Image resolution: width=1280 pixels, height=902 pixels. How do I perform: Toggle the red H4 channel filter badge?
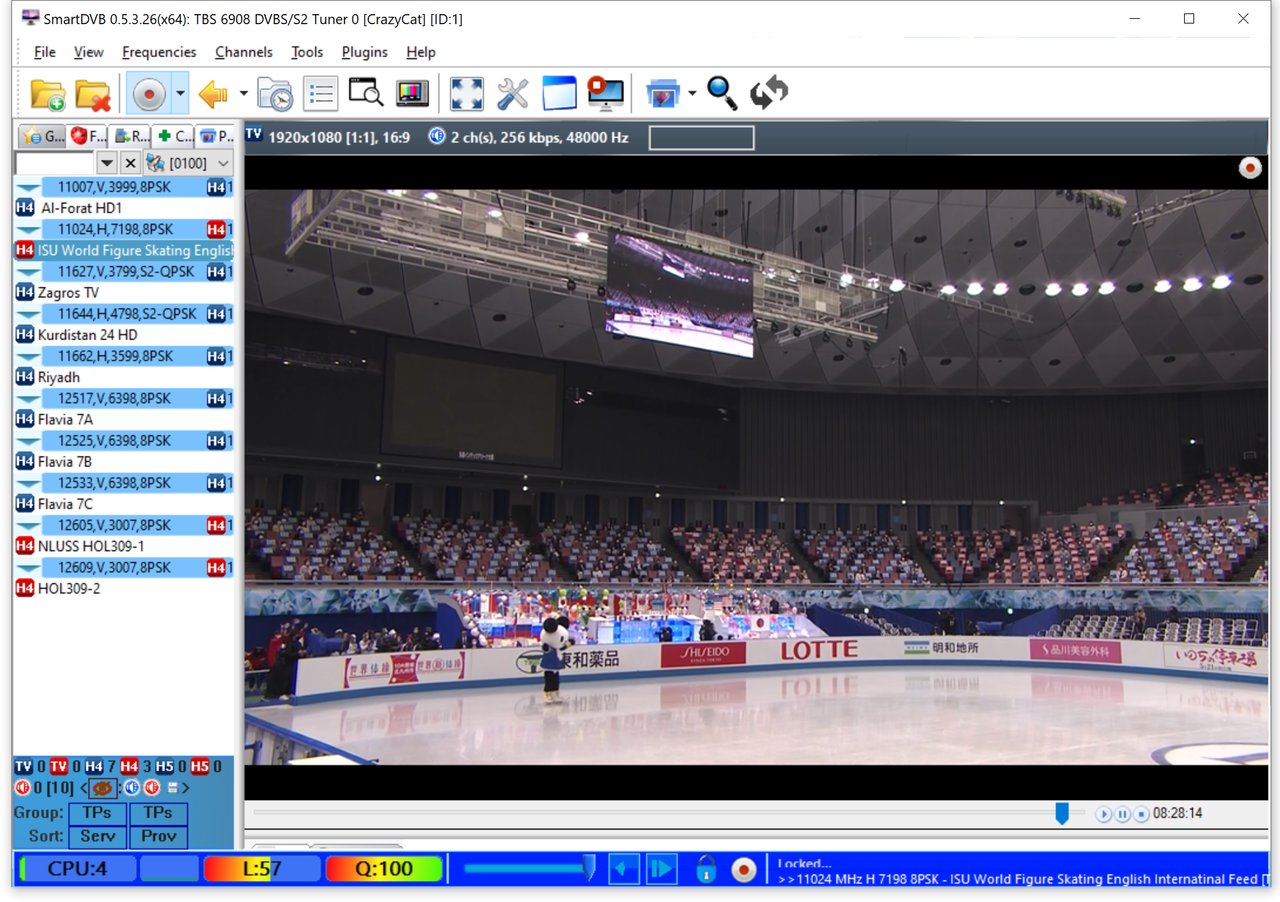pyautogui.click(x=129, y=767)
